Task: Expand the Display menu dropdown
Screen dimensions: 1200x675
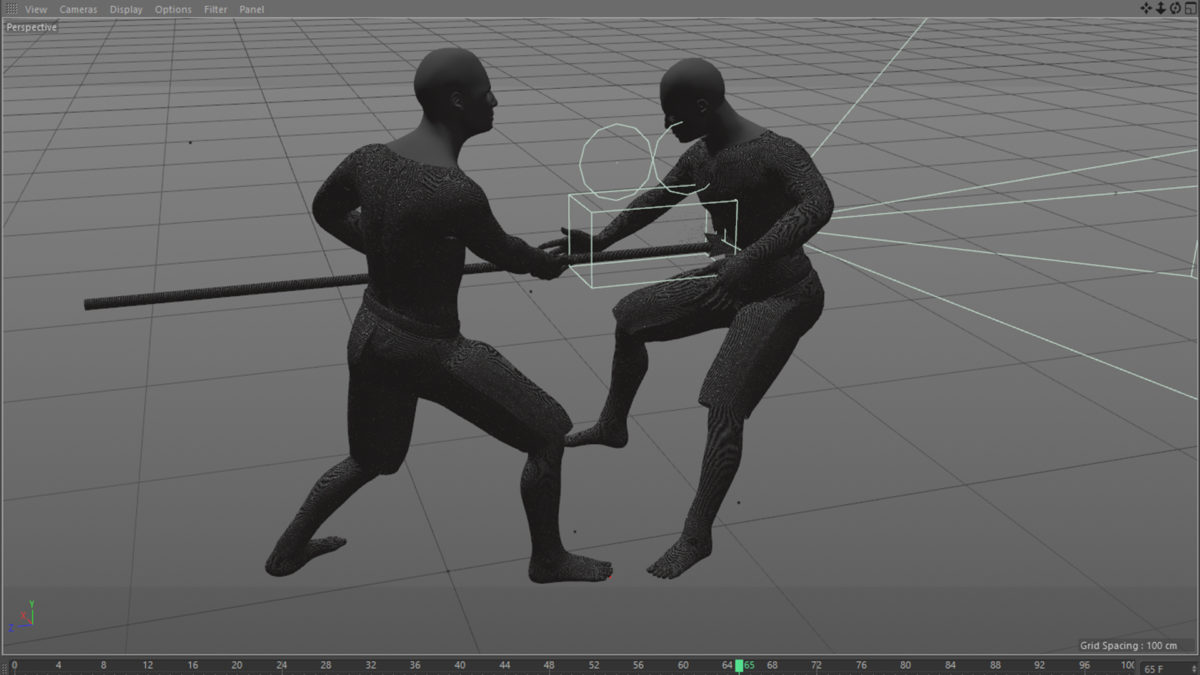Action: [126, 9]
